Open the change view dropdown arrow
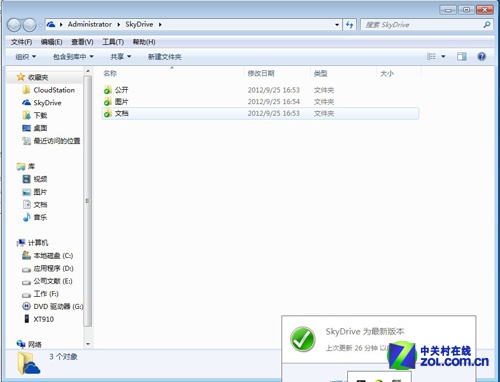This screenshot has width=500, height=382. pyautogui.click(x=443, y=57)
